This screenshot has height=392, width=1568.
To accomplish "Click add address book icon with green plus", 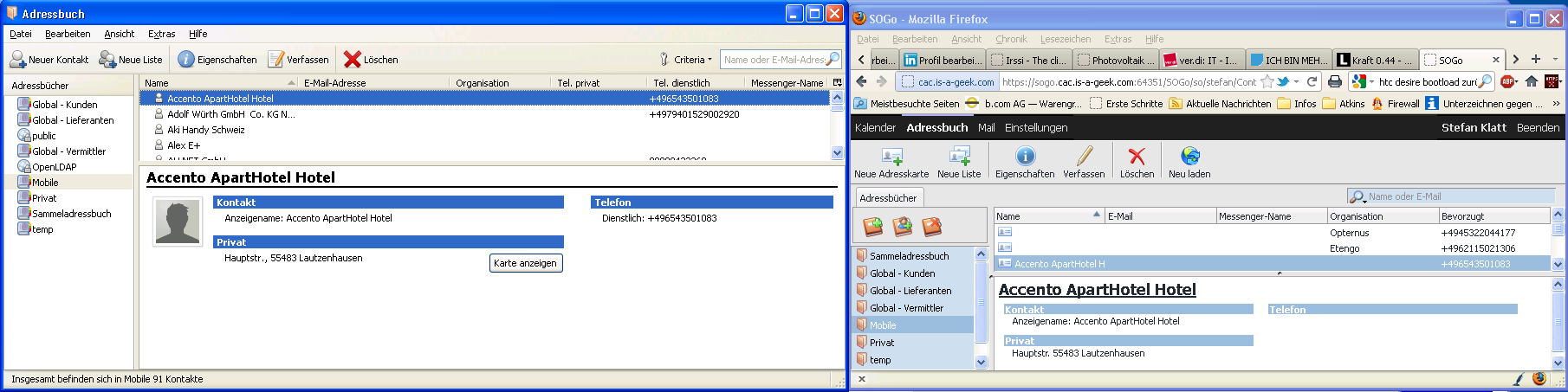I will [873, 227].
